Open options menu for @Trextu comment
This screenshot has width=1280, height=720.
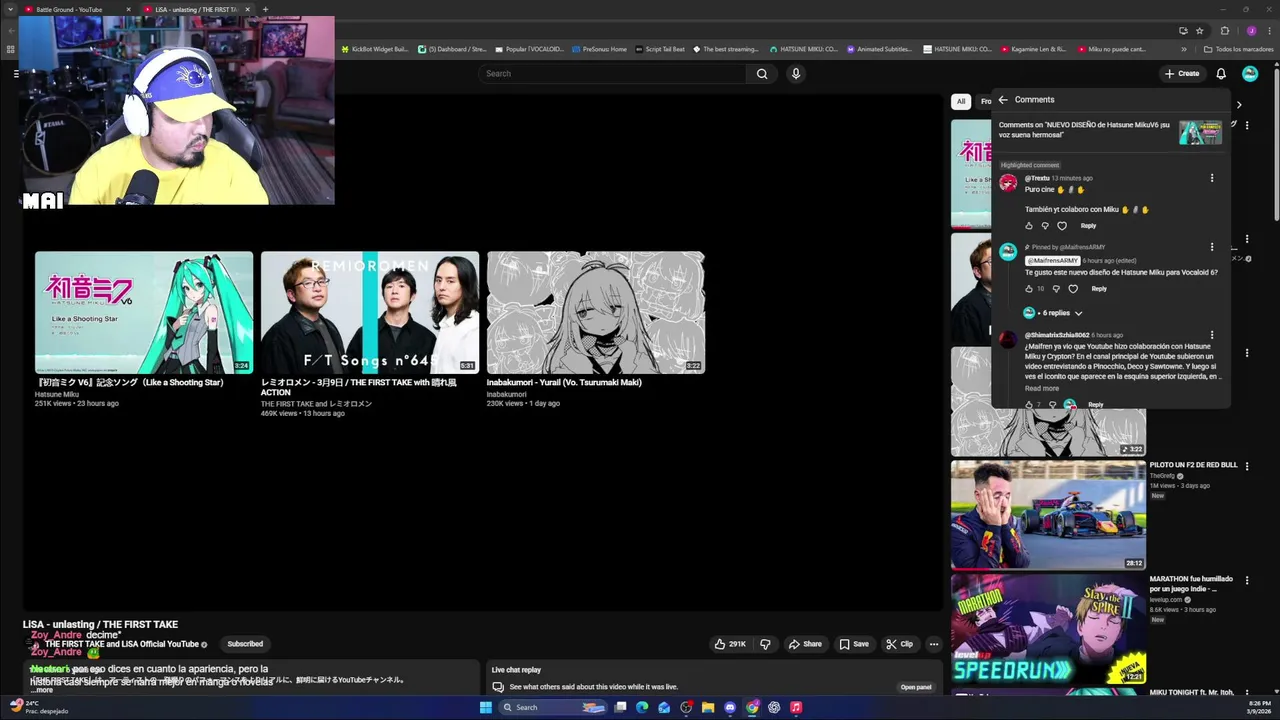[x=1212, y=178]
